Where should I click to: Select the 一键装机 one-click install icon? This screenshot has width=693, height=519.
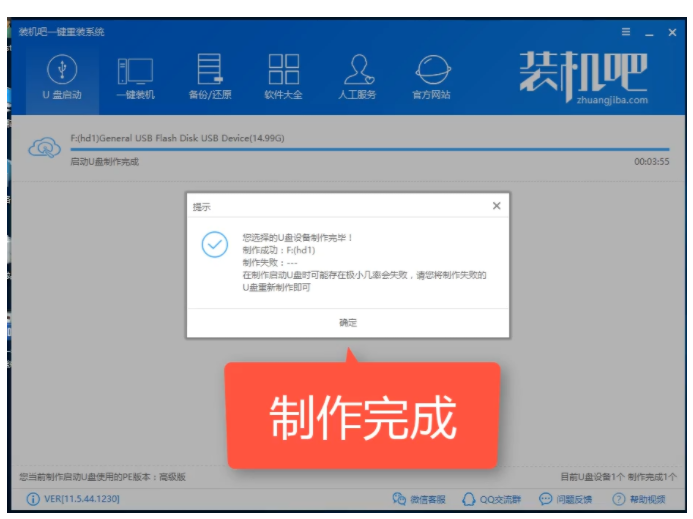[135, 77]
